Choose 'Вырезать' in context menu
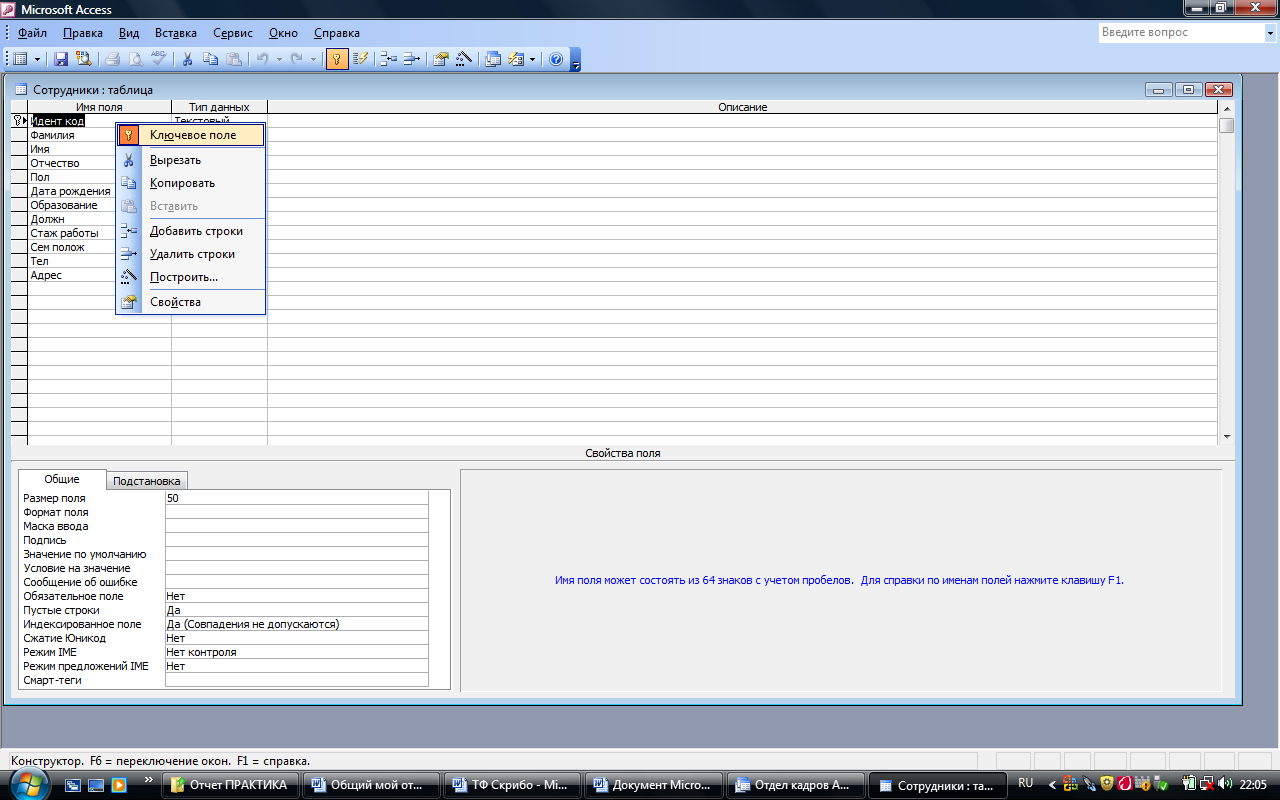Screen dimensions: 1280x800 pyautogui.click(x=191, y=160)
